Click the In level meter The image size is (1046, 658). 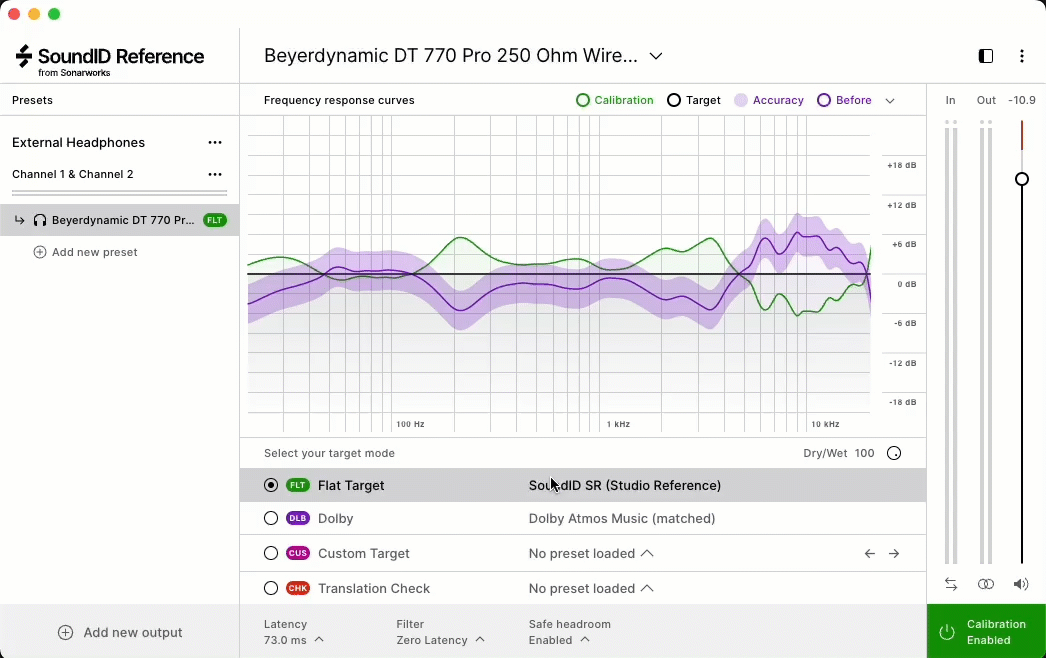coord(951,342)
